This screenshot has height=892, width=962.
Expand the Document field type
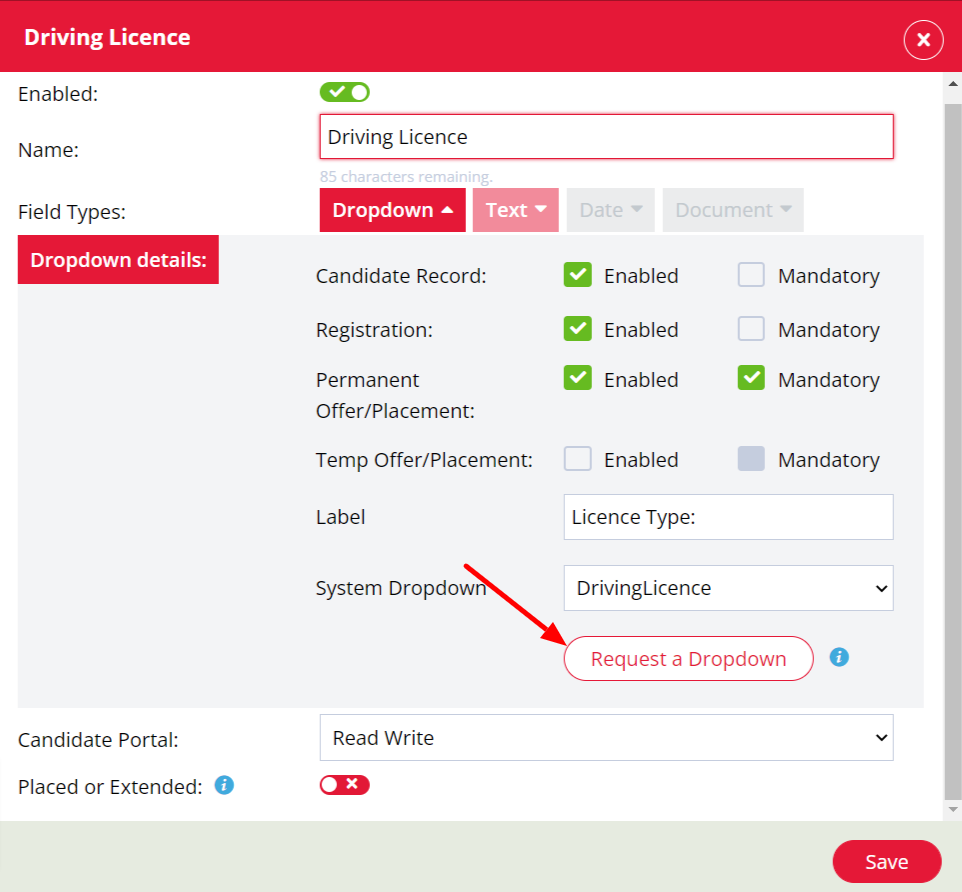point(733,210)
